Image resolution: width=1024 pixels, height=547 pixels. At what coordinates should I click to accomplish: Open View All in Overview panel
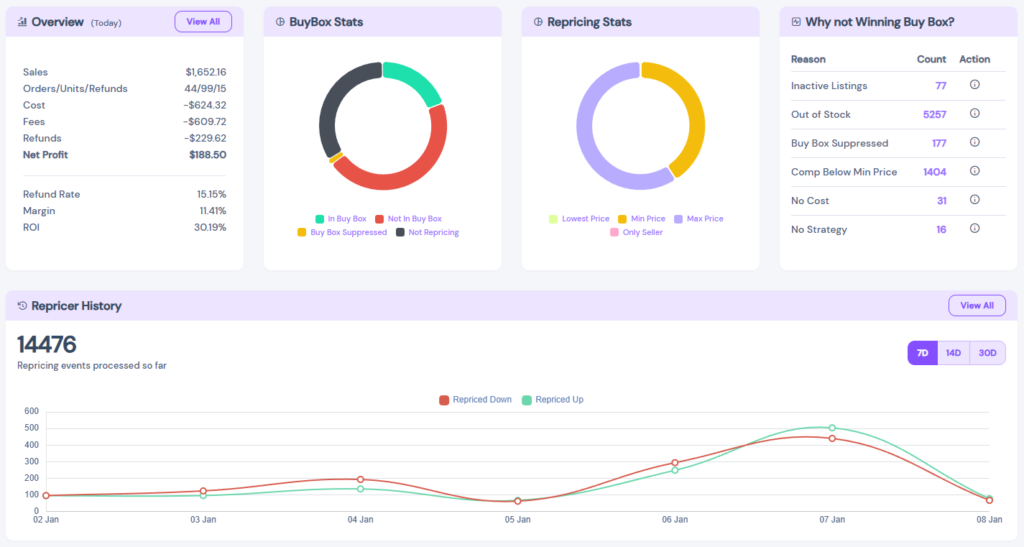[203, 22]
